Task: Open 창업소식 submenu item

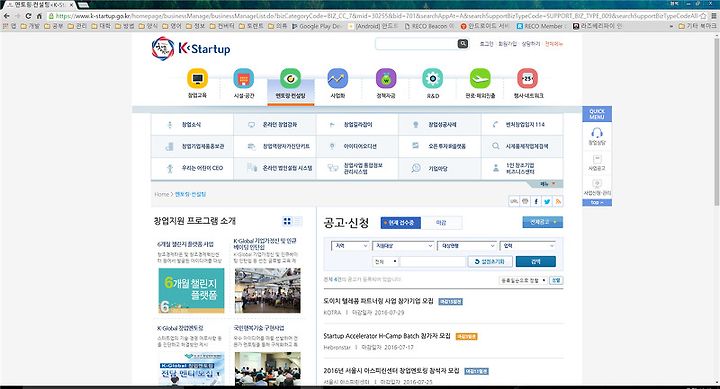Action: (192, 124)
